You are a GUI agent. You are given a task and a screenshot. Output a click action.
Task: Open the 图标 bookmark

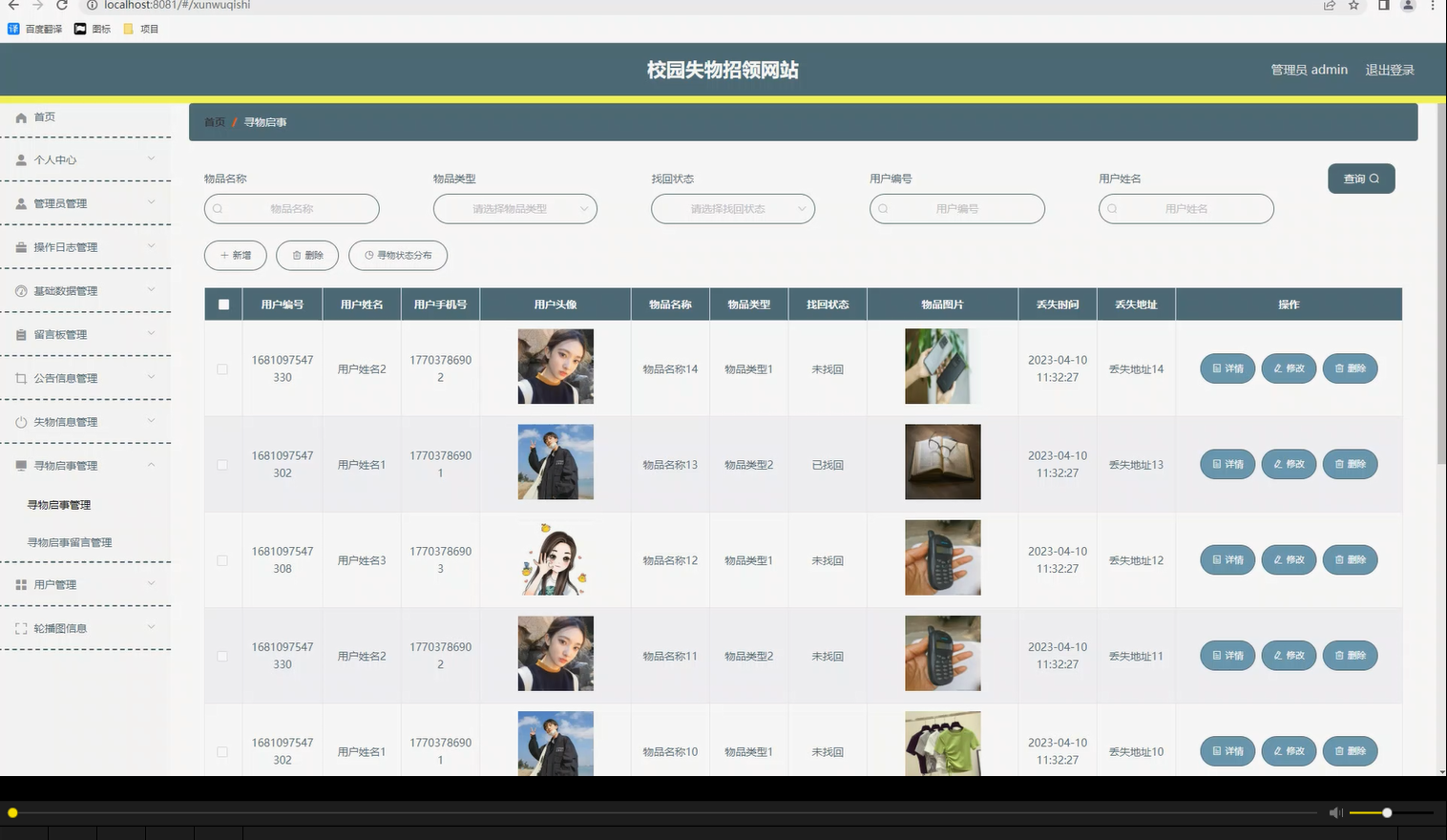[93, 29]
